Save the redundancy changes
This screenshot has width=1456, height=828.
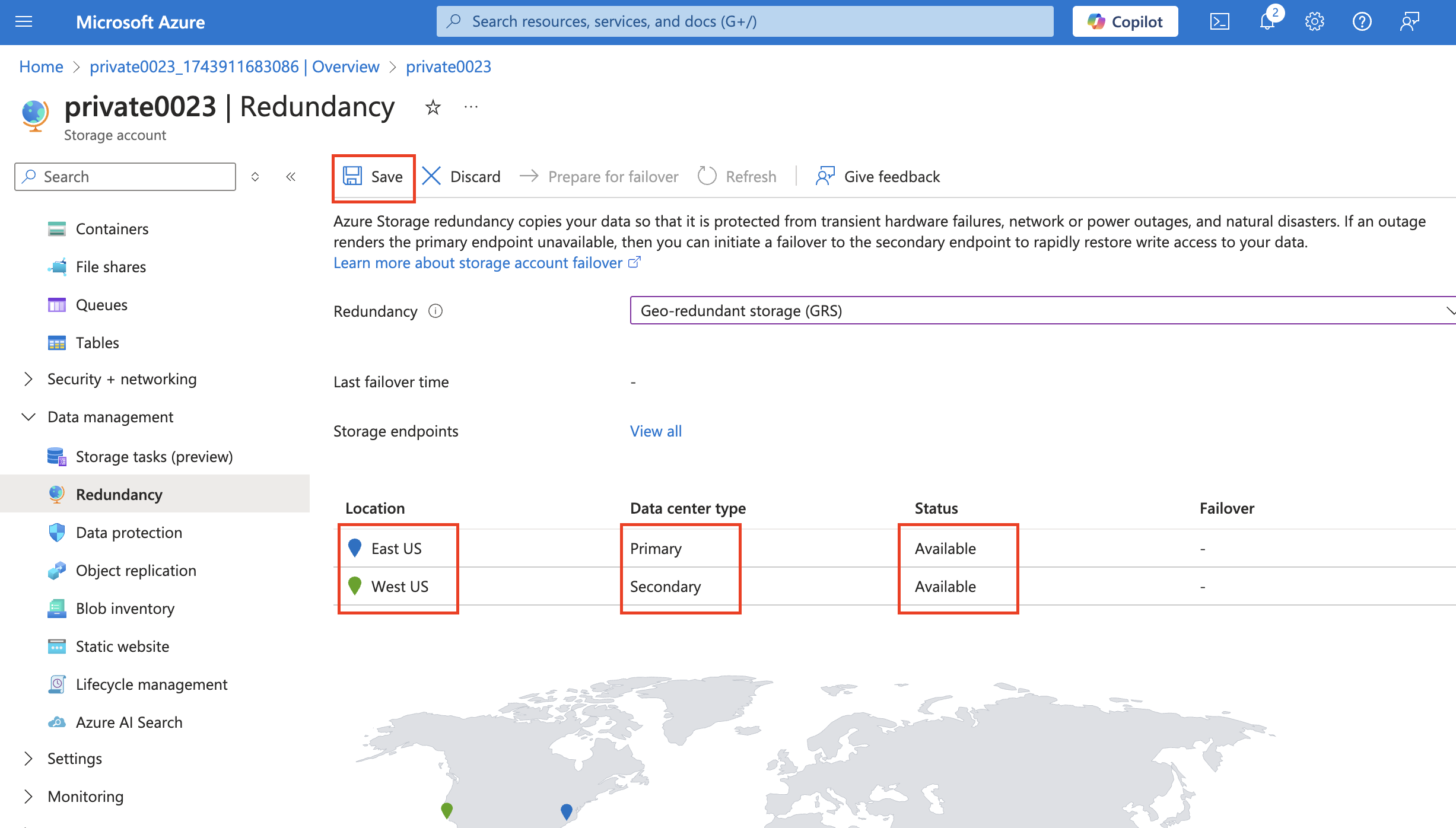tap(373, 177)
